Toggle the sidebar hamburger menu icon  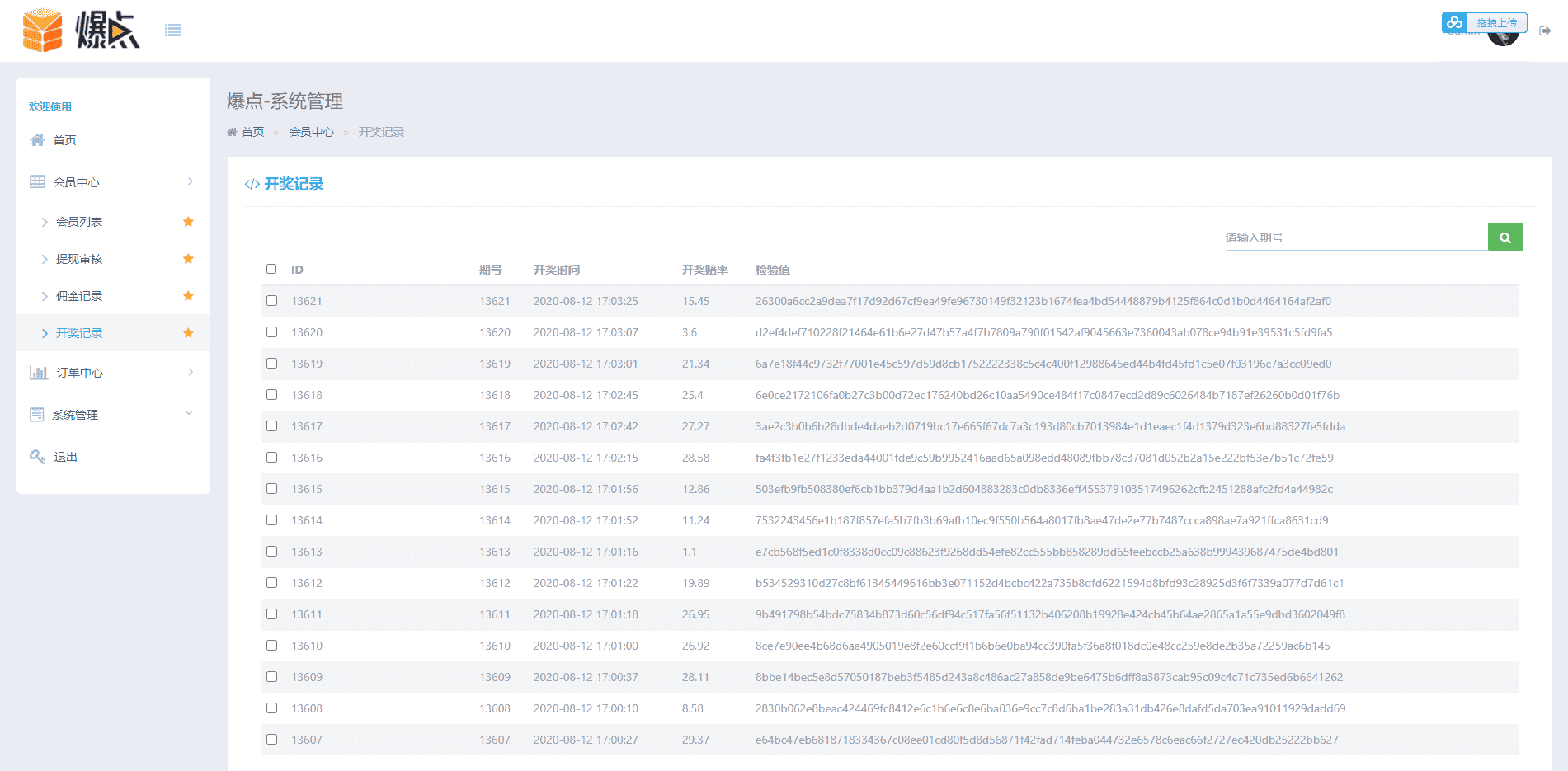[172, 31]
